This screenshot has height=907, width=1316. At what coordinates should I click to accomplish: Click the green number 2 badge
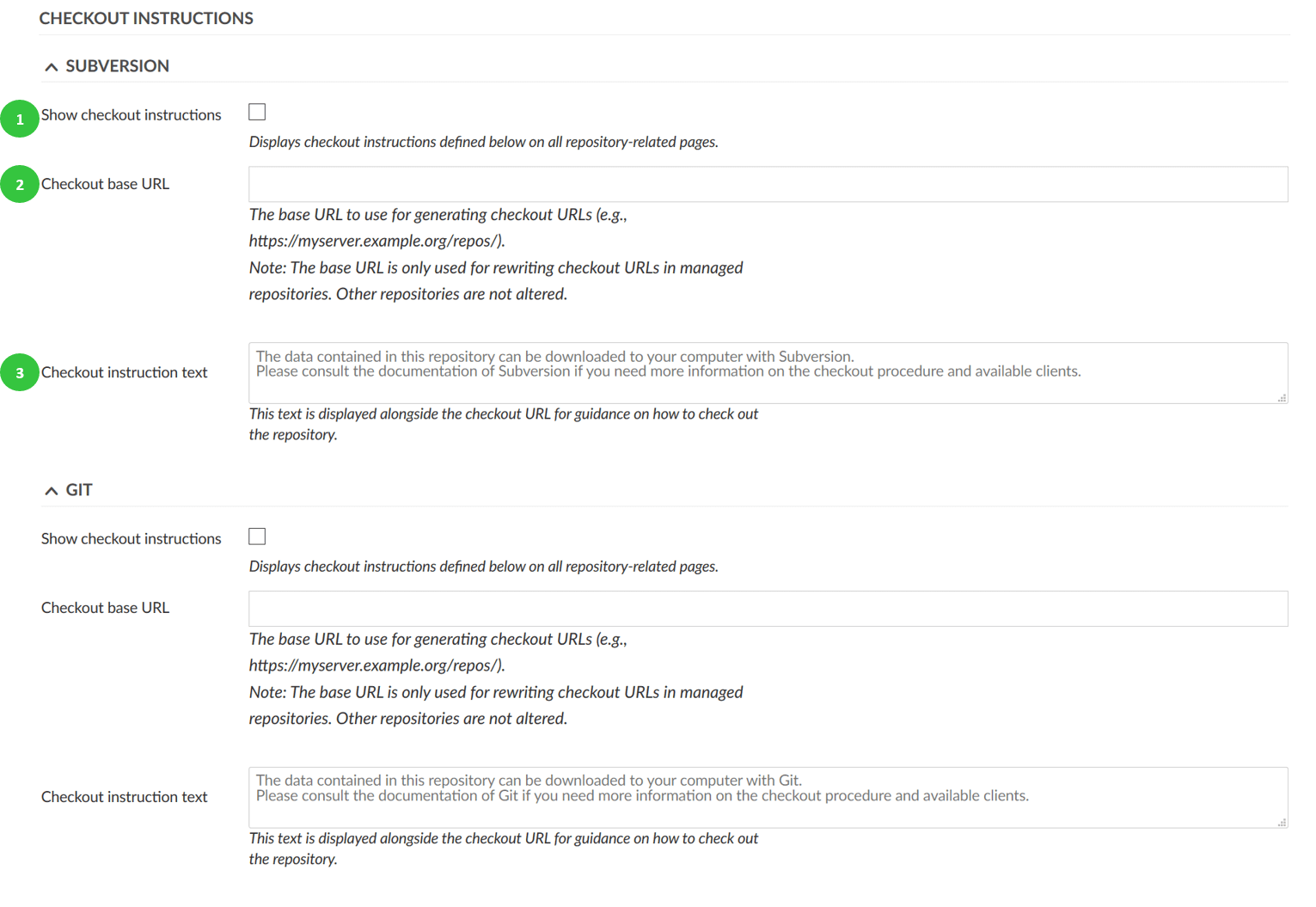(20, 184)
